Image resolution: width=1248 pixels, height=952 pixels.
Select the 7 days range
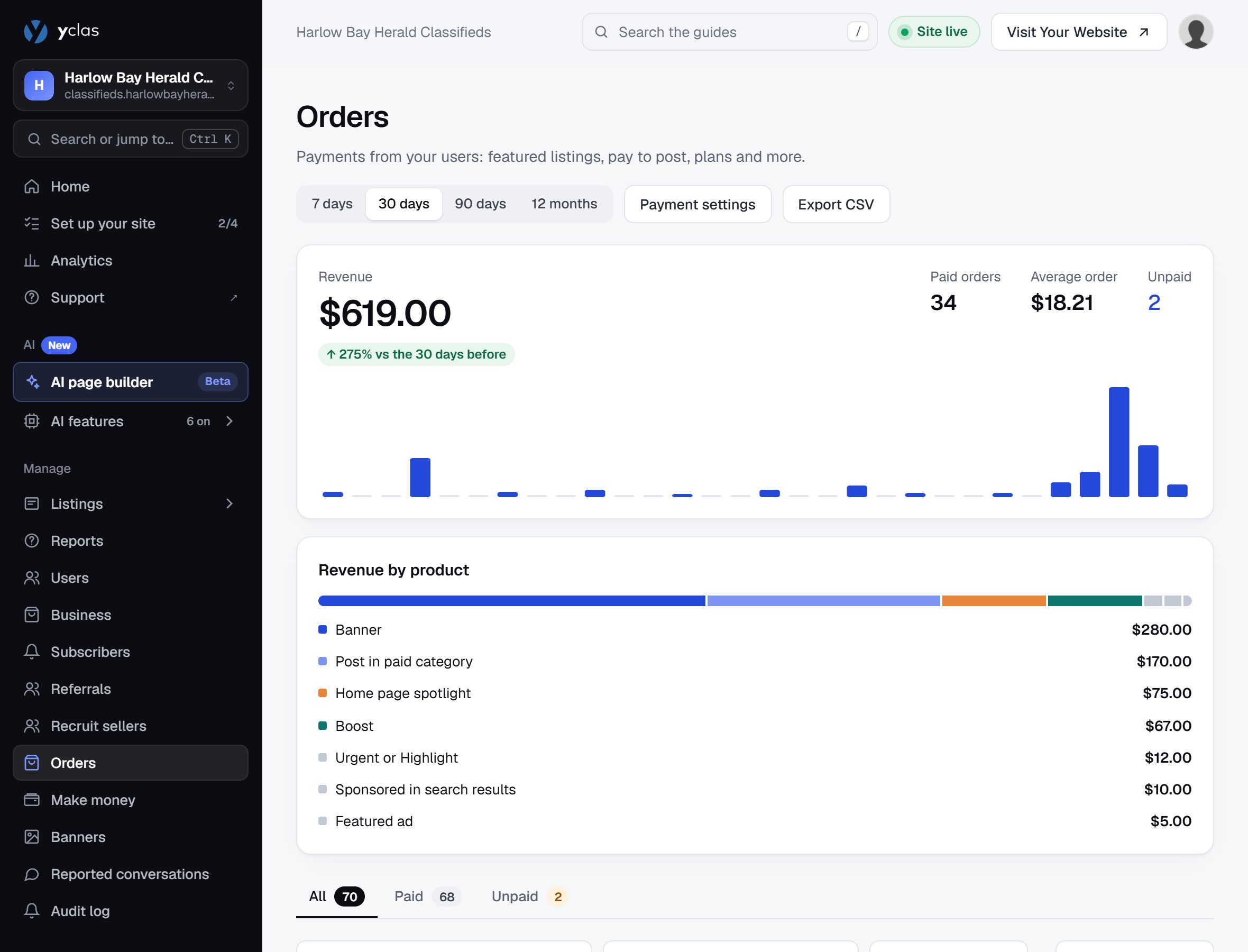click(332, 204)
